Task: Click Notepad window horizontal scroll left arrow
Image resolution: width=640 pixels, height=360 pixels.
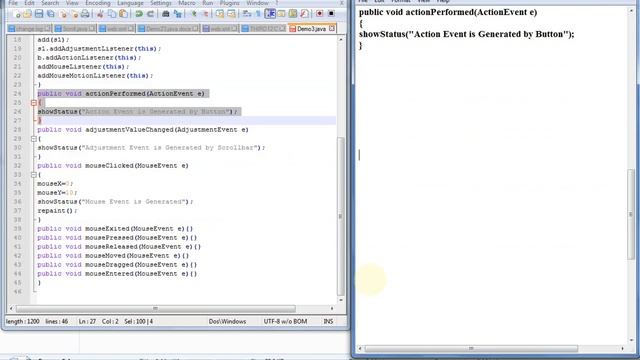Action: [360, 349]
